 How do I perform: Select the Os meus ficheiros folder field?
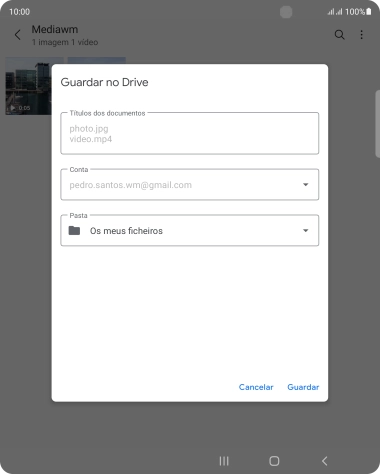point(190,230)
